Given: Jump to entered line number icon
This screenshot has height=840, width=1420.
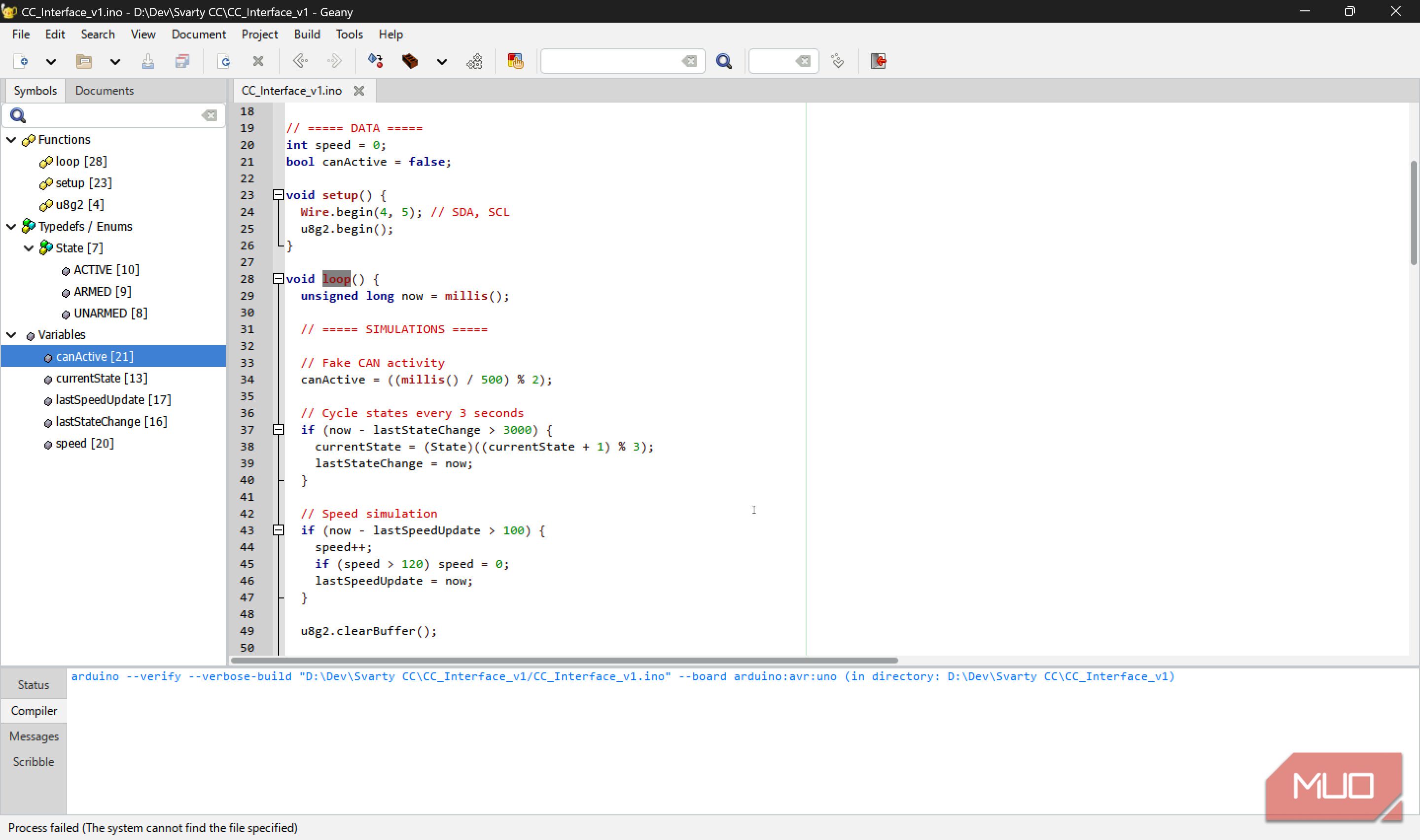Looking at the screenshot, I should pyautogui.click(x=838, y=61).
